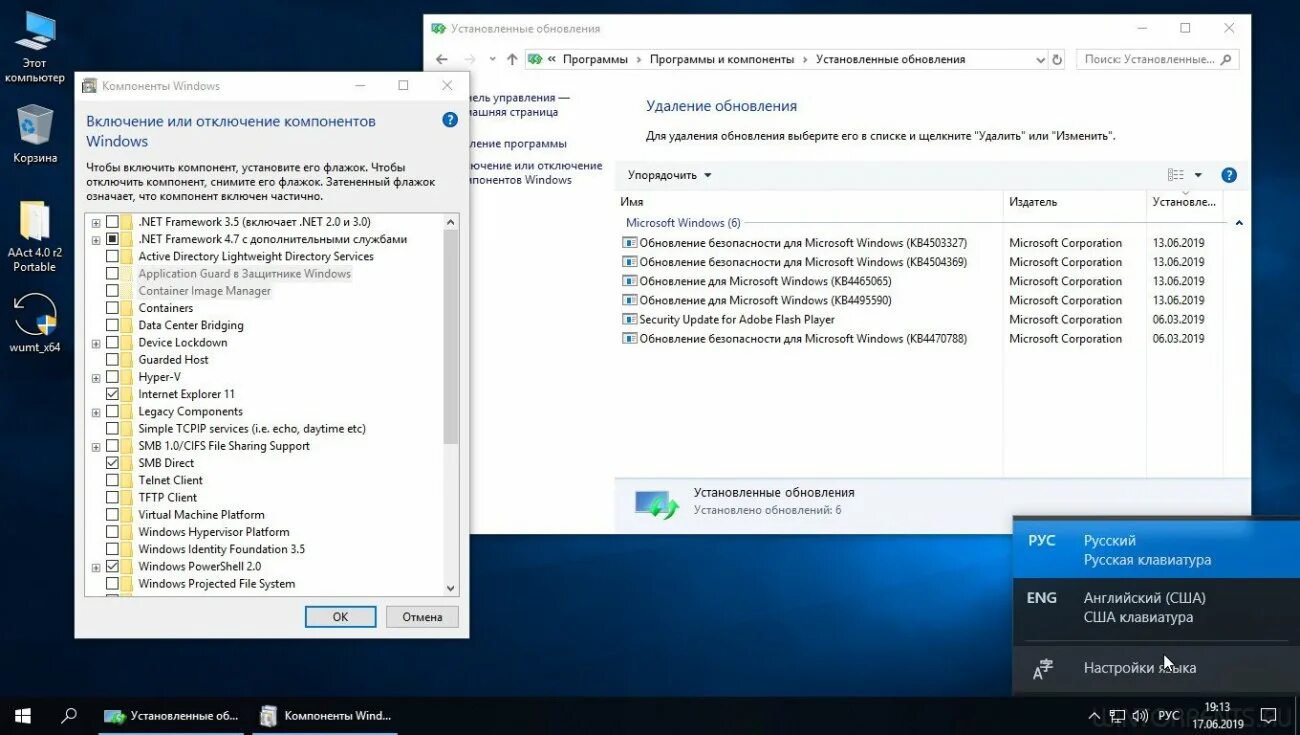
Task: Select the wumt_x64 desktop shortcut
Action: pos(35,323)
